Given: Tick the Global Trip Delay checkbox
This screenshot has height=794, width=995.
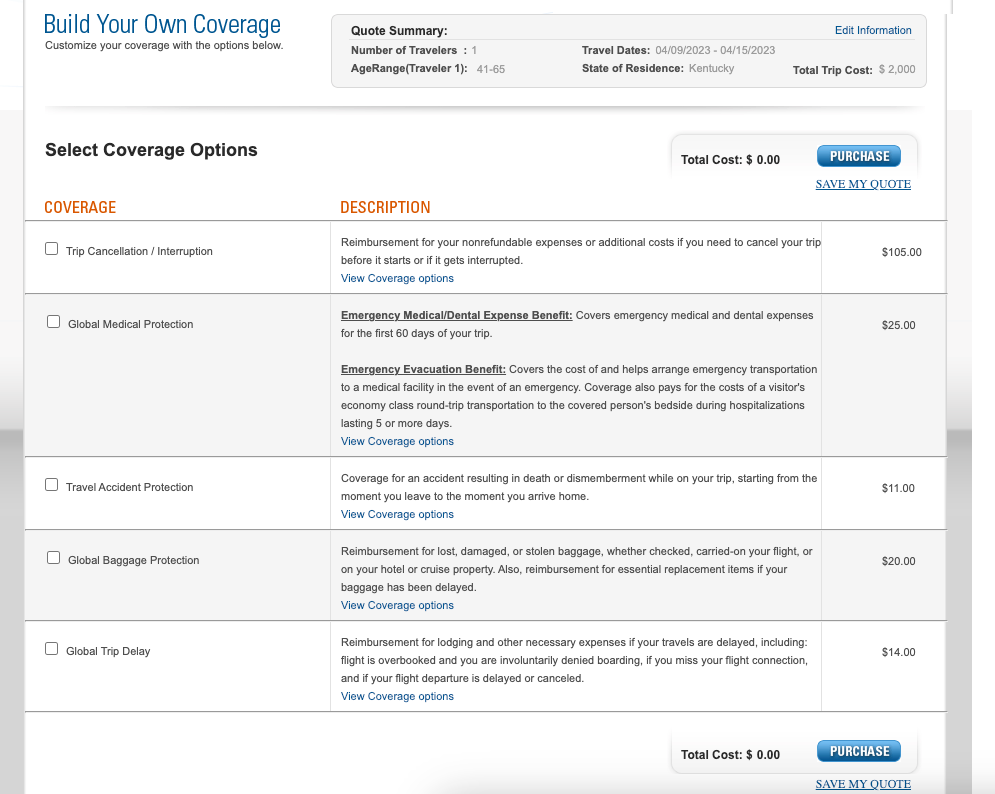Looking at the screenshot, I should click(51, 648).
